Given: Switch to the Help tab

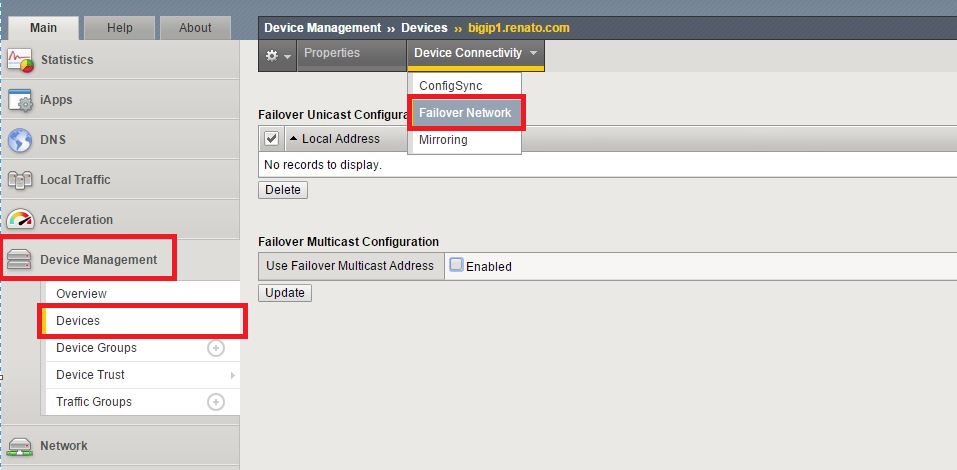Looking at the screenshot, I should (x=119, y=28).
